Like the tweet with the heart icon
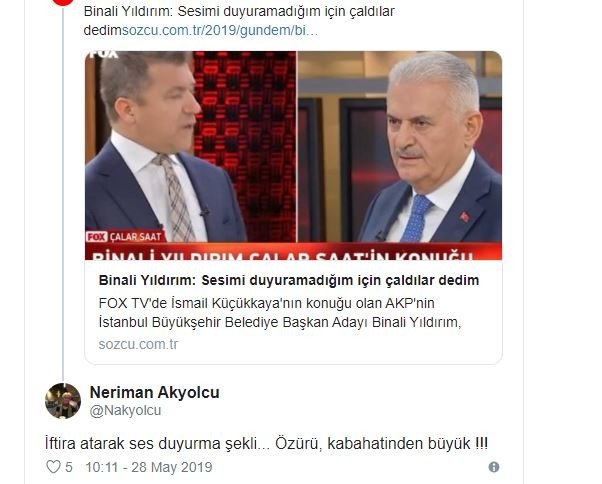The image size is (602, 484). point(53,467)
